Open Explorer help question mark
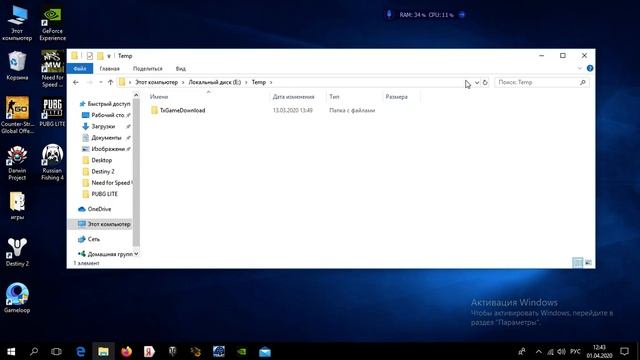The image size is (640, 360). (x=590, y=69)
